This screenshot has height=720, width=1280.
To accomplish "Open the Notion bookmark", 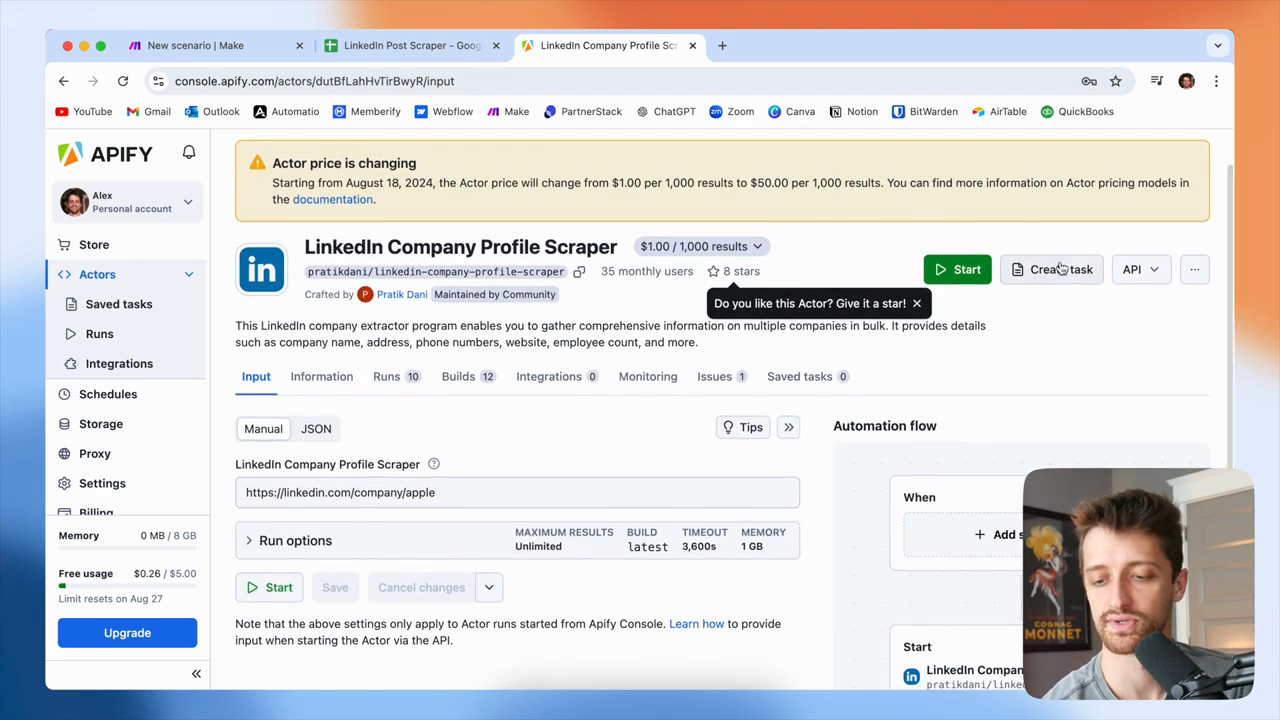I will pos(853,112).
